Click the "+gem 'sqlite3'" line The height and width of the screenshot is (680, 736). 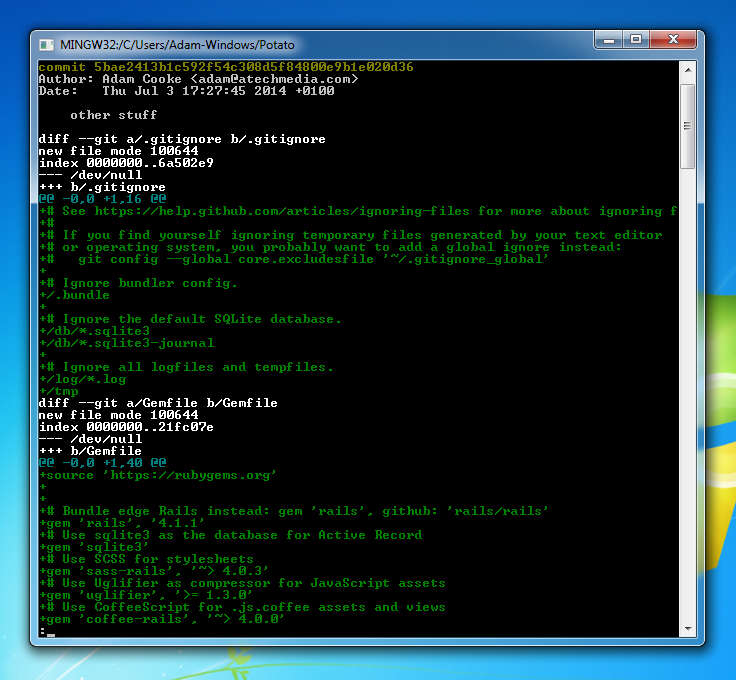94,547
